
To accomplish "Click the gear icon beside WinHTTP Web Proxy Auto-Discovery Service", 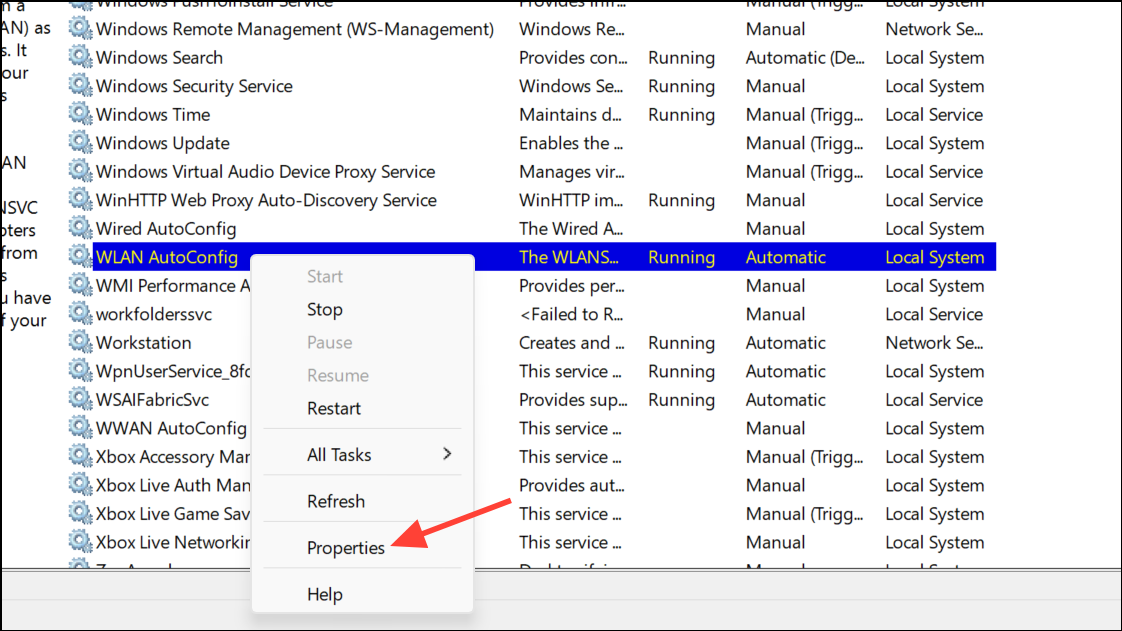I will pyautogui.click(x=80, y=200).
